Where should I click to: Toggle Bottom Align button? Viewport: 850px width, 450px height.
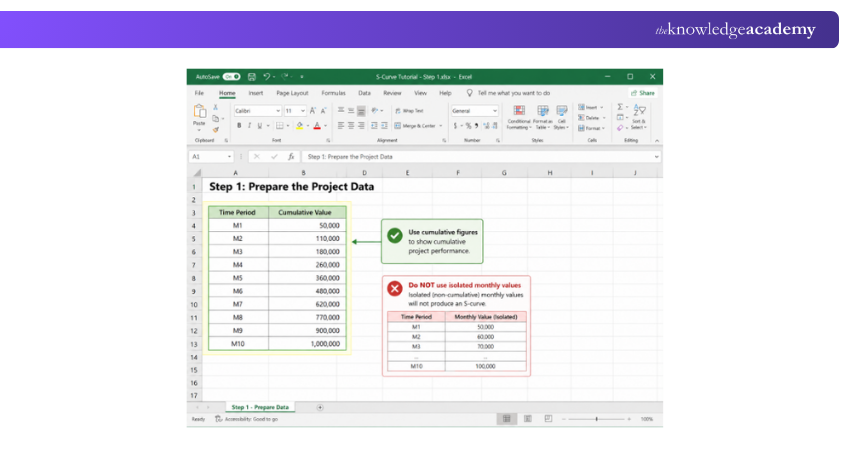pos(361,111)
